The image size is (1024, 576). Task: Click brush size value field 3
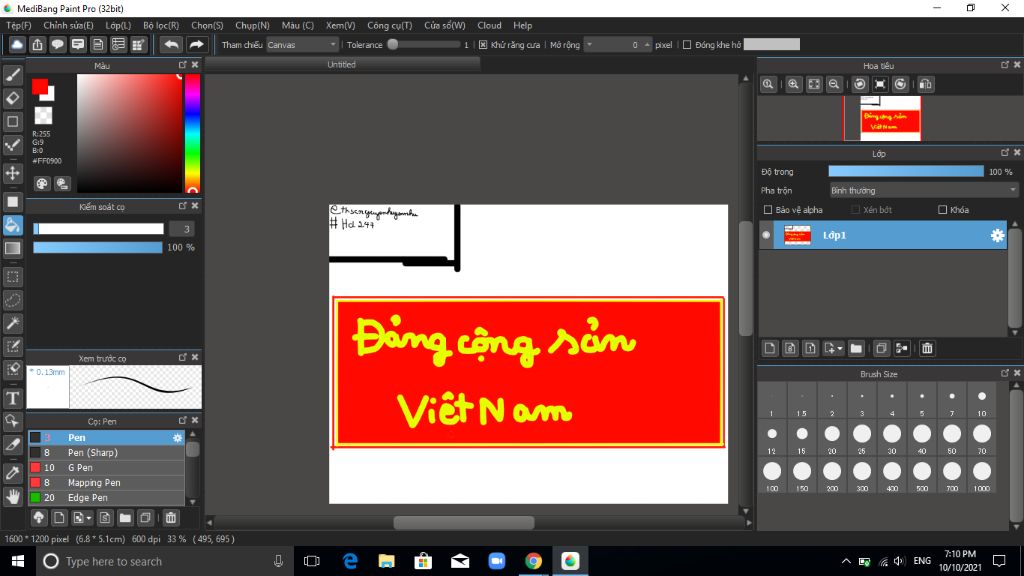[182, 229]
